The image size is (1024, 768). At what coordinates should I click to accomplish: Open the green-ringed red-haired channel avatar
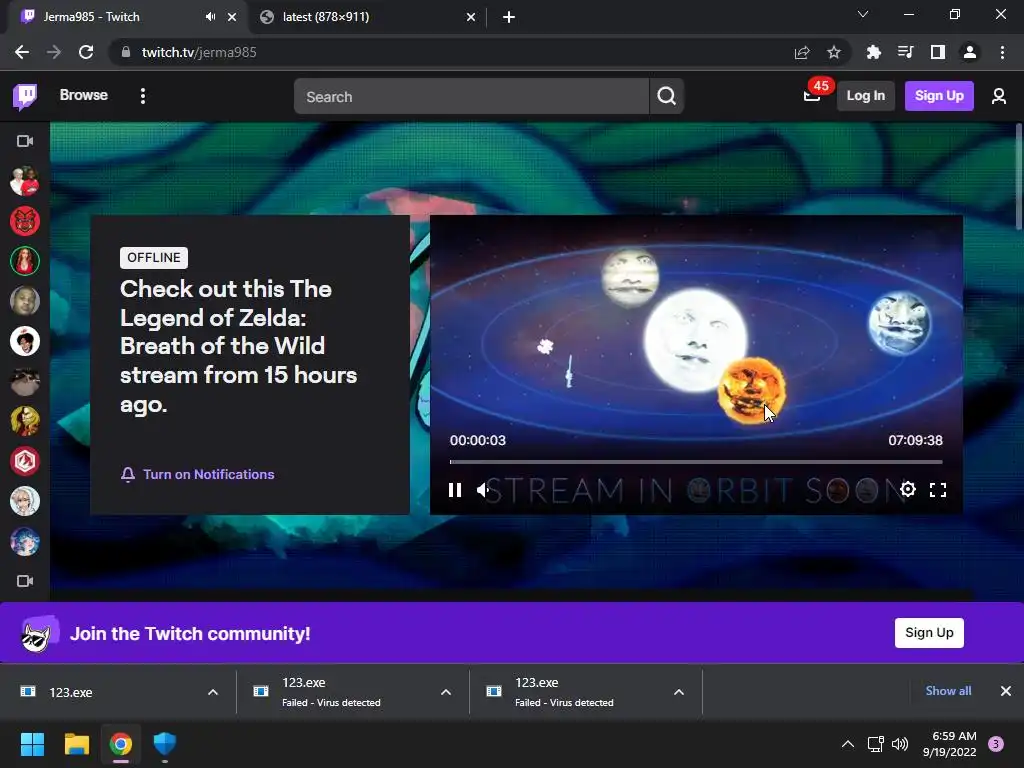(x=25, y=261)
